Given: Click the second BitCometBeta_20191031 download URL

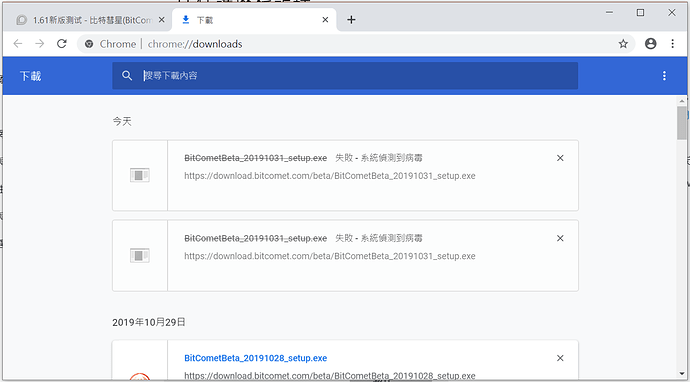Looking at the screenshot, I should click(330, 256).
